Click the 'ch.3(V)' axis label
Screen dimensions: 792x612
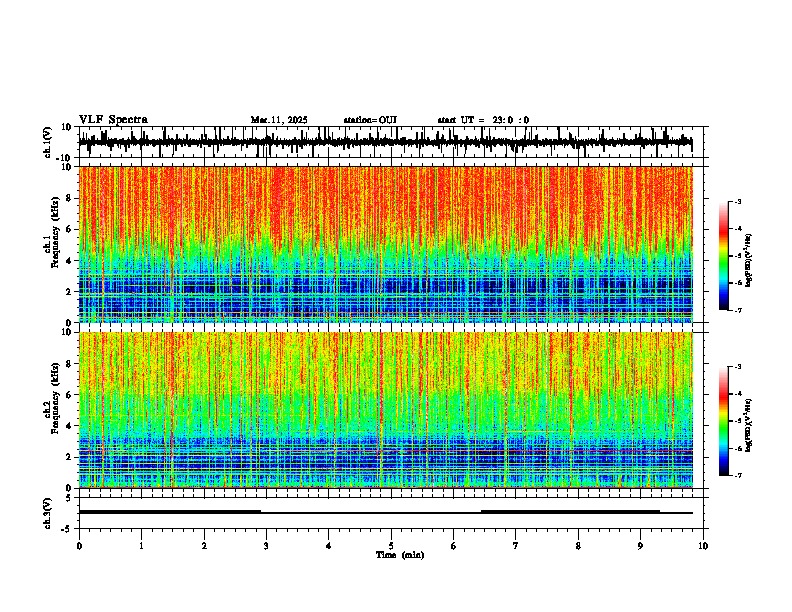pyautogui.click(x=48, y=514)
